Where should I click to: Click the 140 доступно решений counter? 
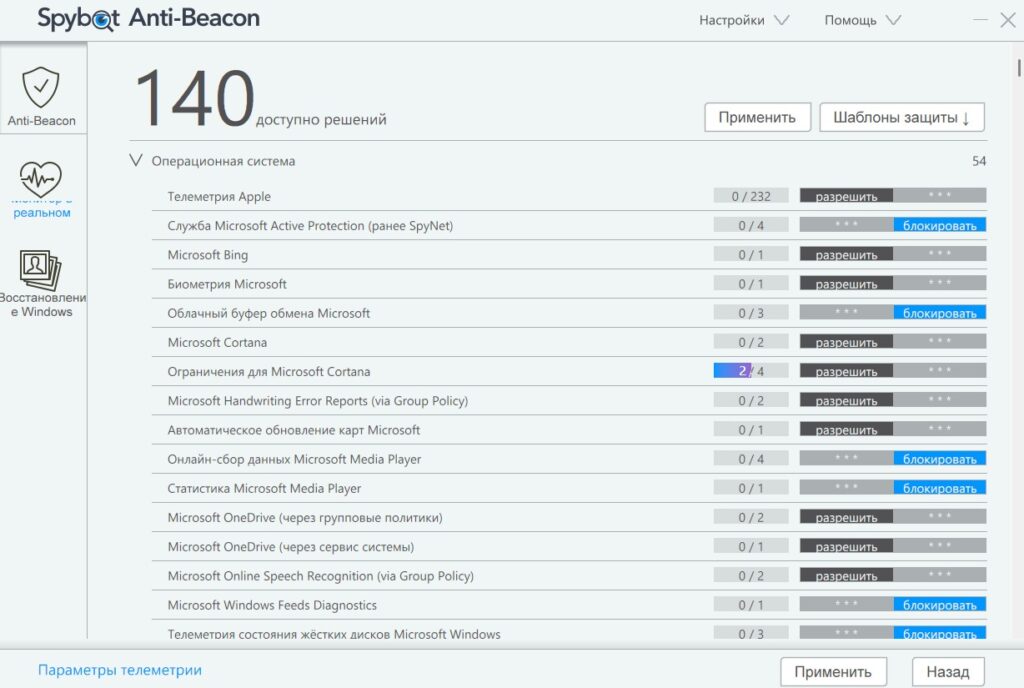point(260,99)
